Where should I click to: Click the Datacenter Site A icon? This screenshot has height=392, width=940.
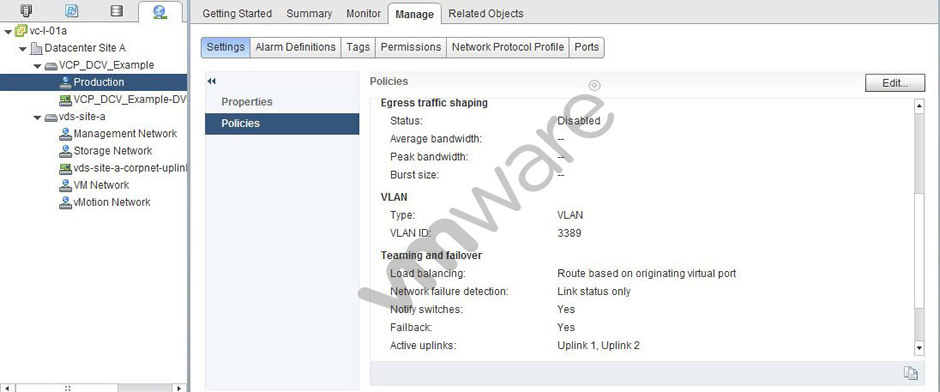point(36,48)
